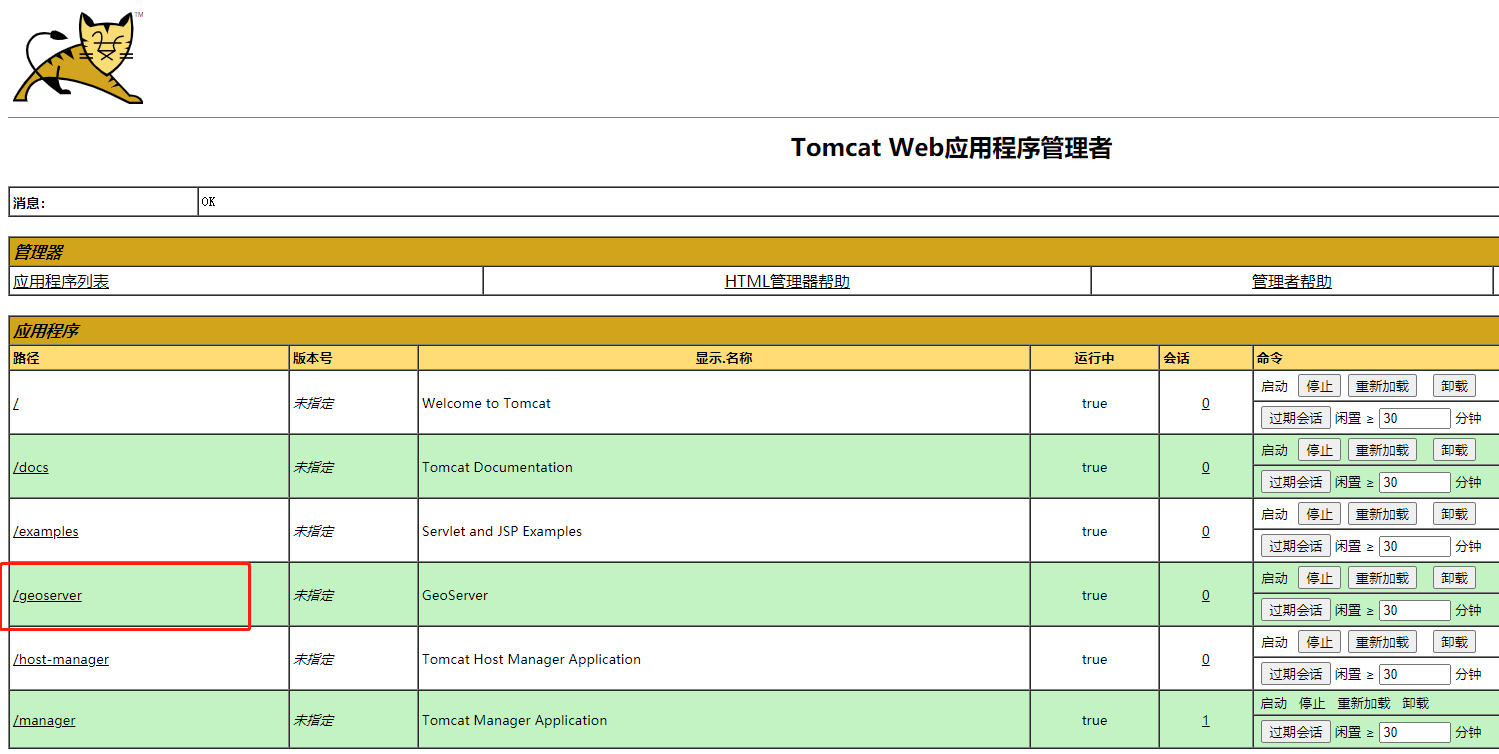Undeploy the /examples application
1499x754 pixels.
(x=1453, y=513)
